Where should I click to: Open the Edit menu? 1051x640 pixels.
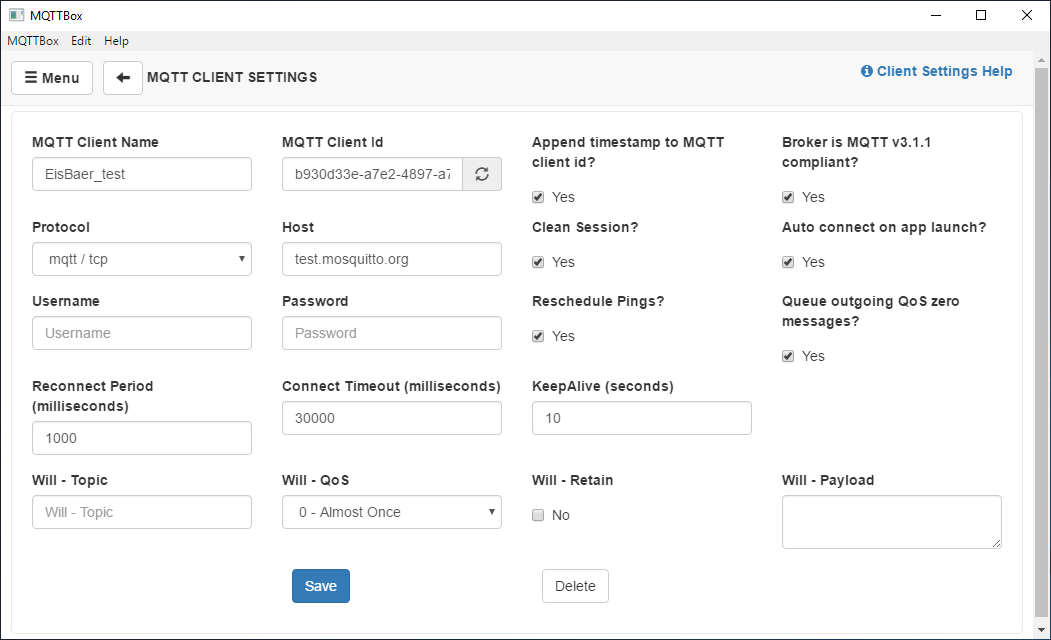[81, 41]
